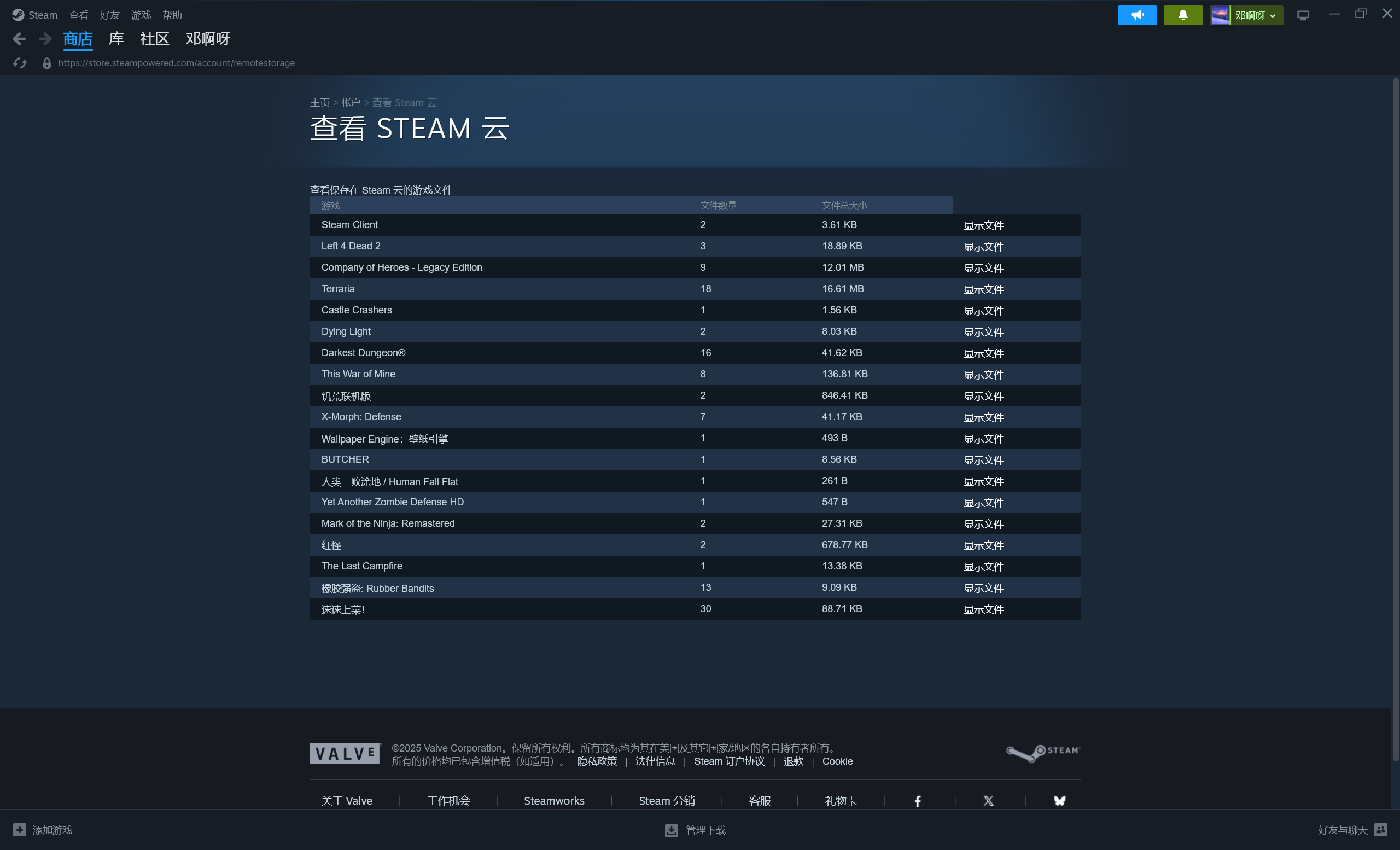Show files for X-Morph: Defense
The height and width of the screenshot is (850, 1400).
[x=983, y=417]
